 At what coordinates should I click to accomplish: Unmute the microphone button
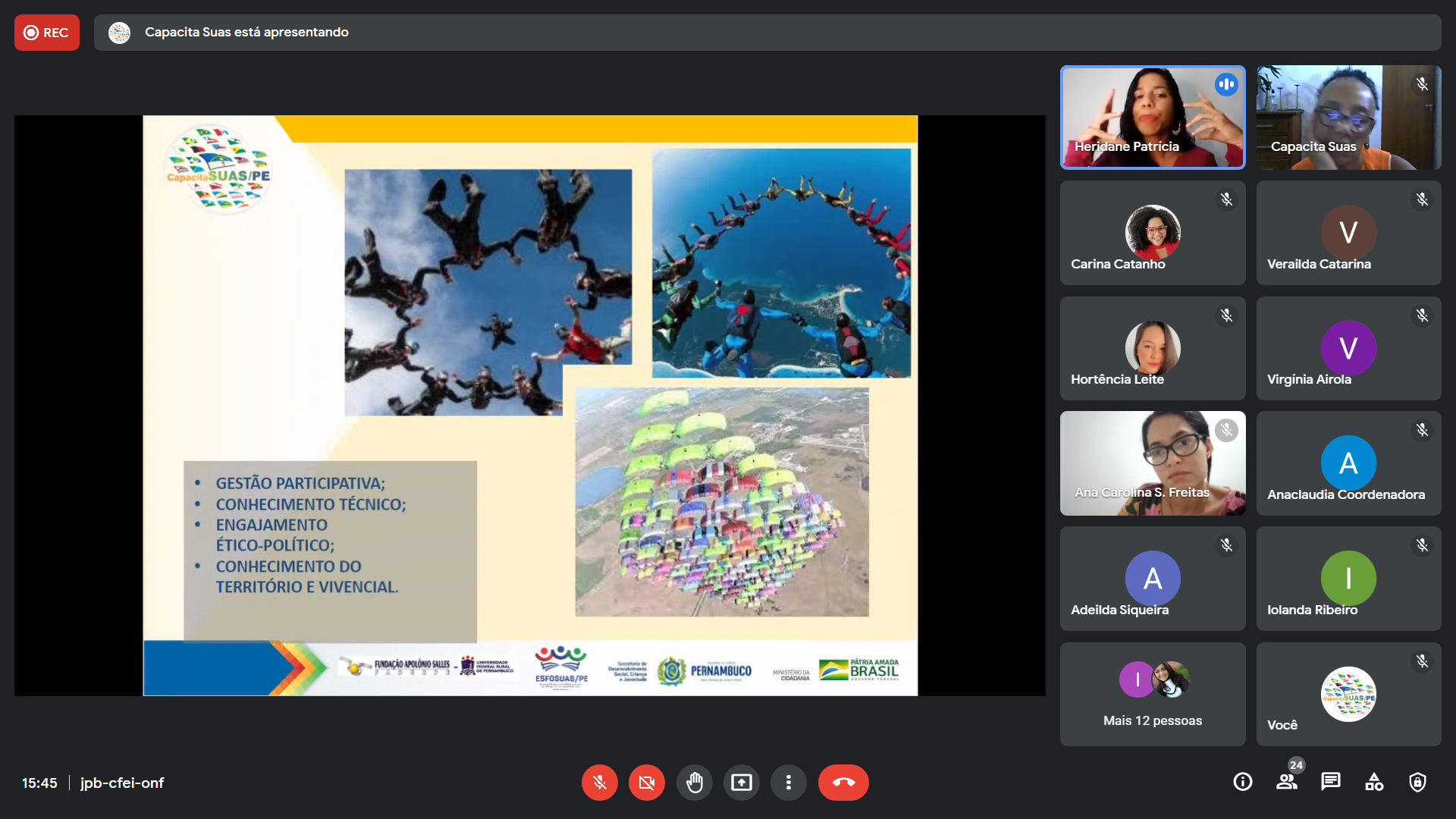pos(599,783)
